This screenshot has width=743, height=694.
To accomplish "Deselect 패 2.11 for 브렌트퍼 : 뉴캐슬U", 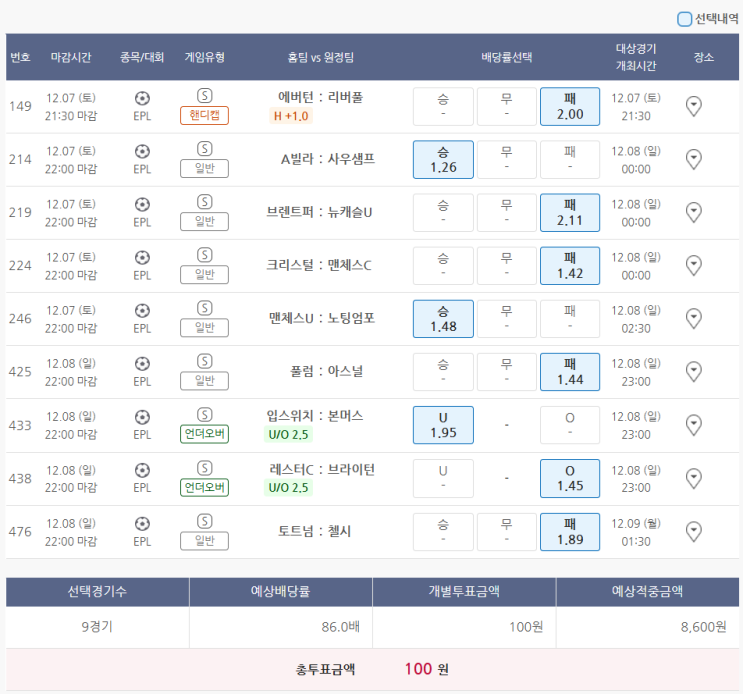I will coord(570,213).
